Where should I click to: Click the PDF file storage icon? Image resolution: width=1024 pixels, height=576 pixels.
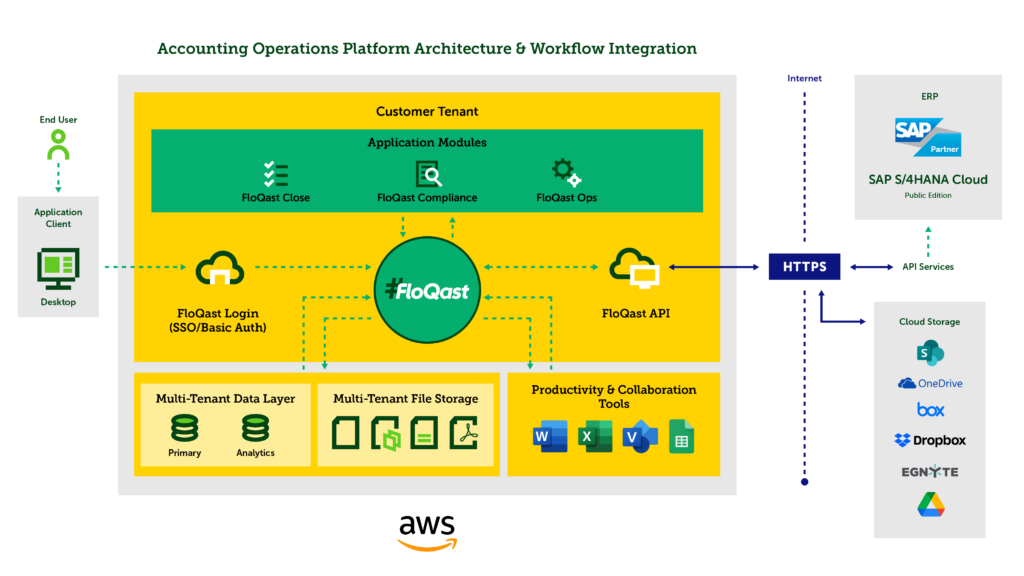[x=464, y=433]
